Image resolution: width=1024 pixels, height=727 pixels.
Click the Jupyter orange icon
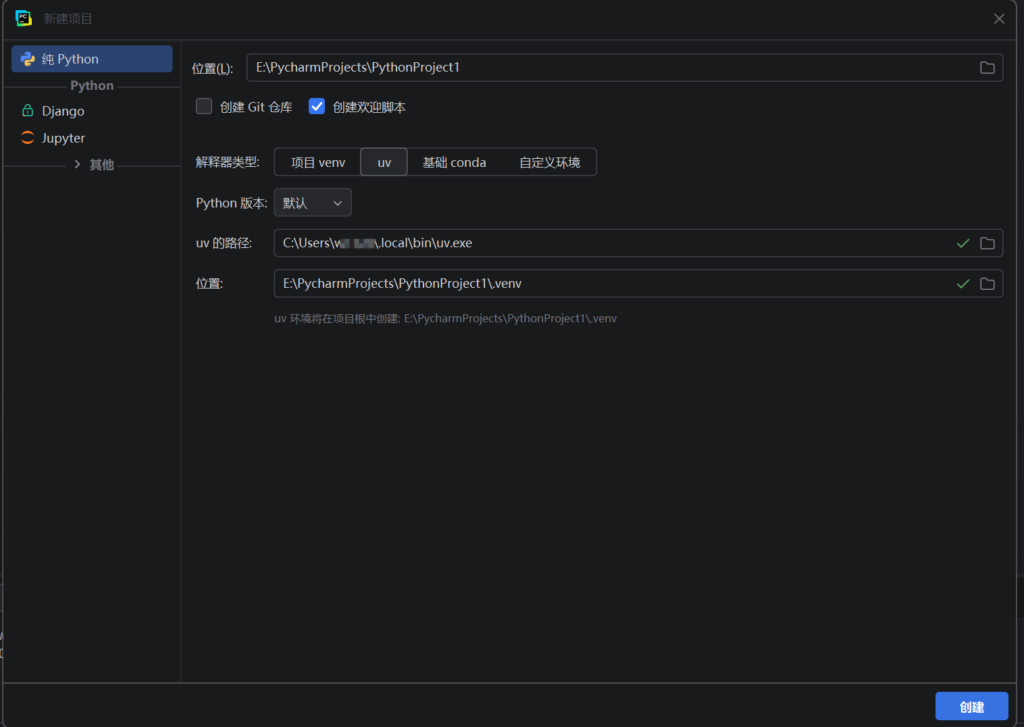point(27,138)
